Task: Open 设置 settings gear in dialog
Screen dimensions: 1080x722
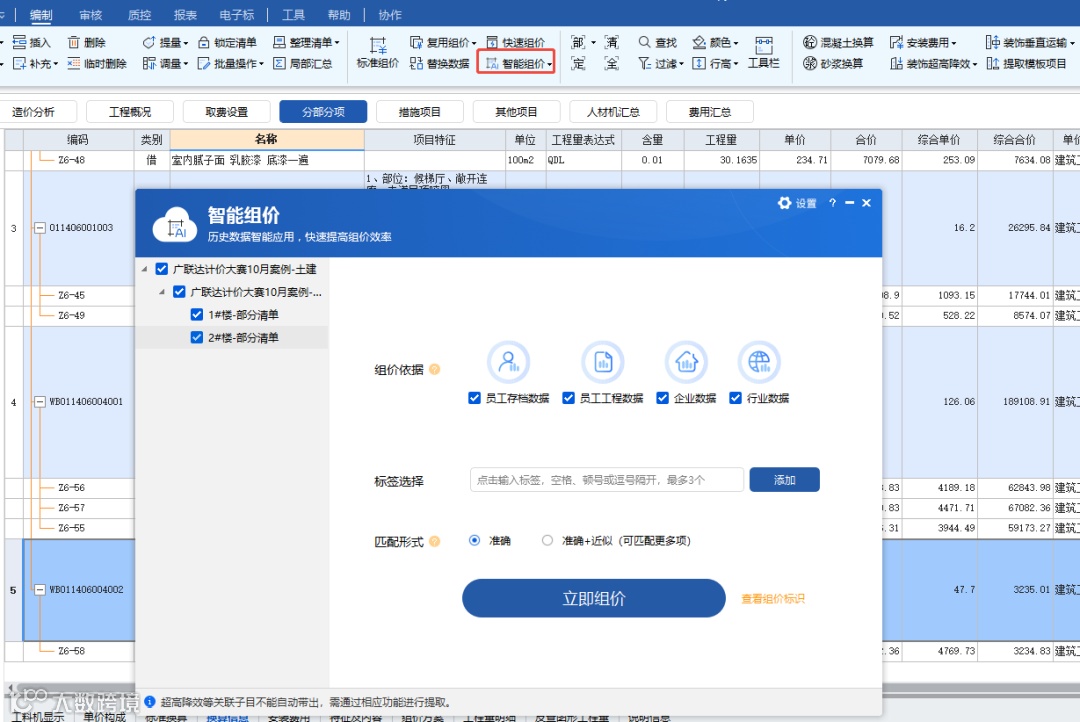Action: 797,203
